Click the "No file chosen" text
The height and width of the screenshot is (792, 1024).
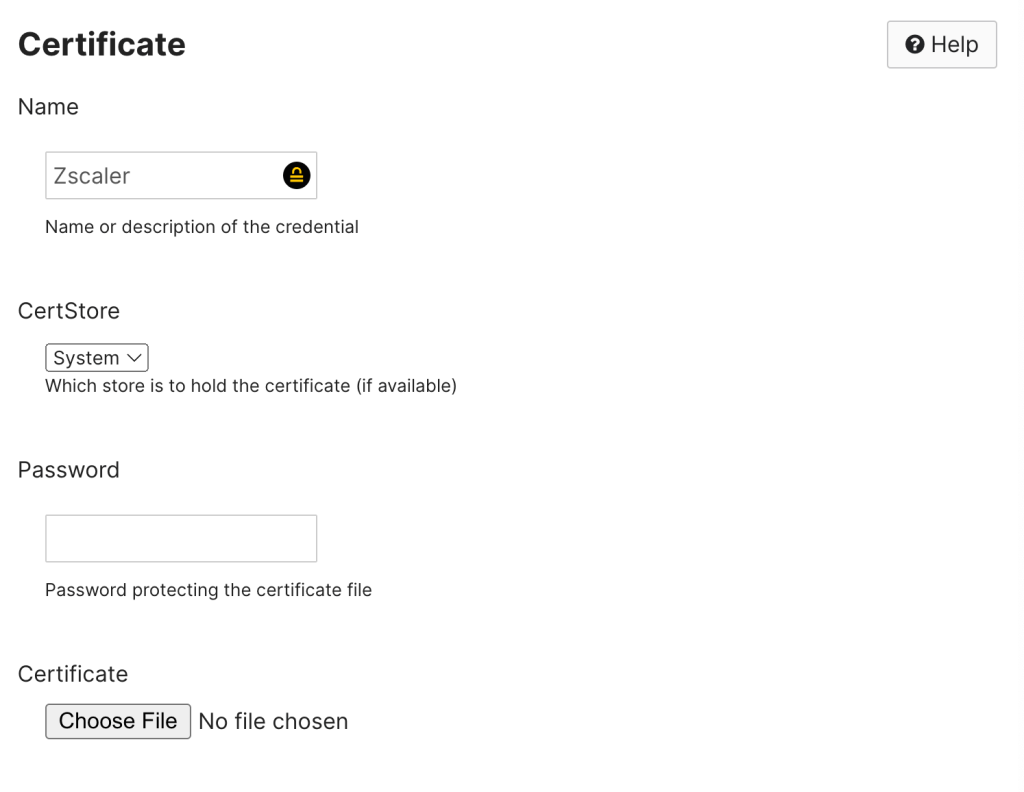pos(273,721)
